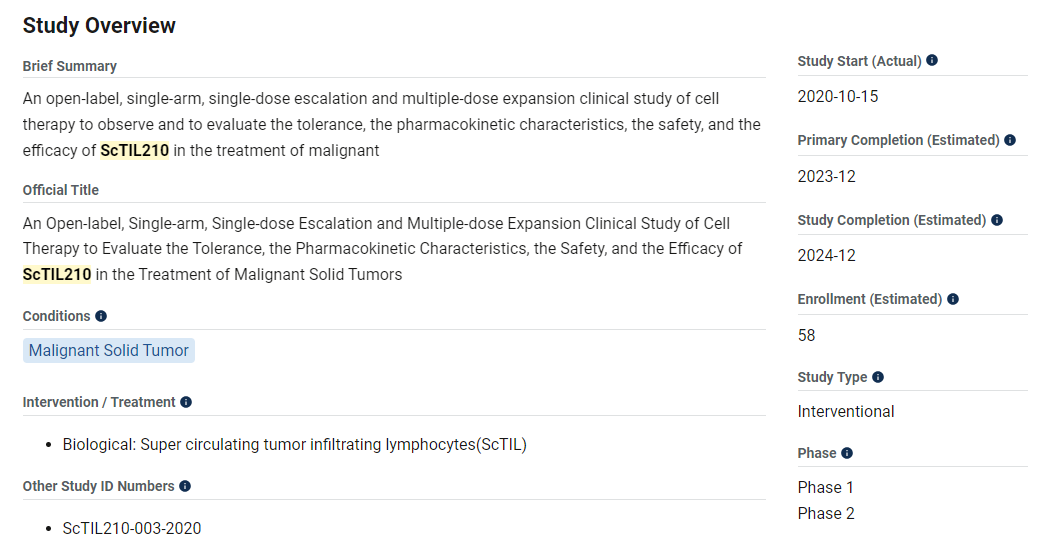The height and width of the screenshot is (559, 1048).
Task: Click the ScTIL210-003-2020 study ID
Action: pos(132,528)
